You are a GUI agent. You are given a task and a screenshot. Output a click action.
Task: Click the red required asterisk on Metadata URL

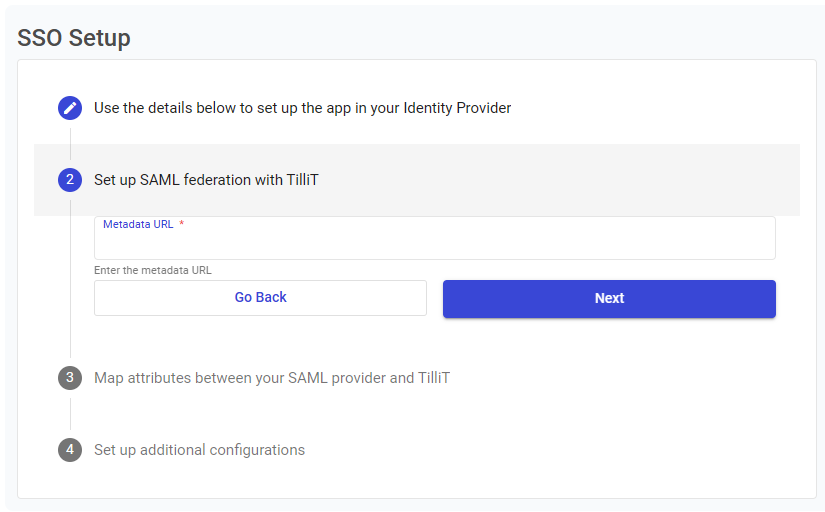pos(182,224)
